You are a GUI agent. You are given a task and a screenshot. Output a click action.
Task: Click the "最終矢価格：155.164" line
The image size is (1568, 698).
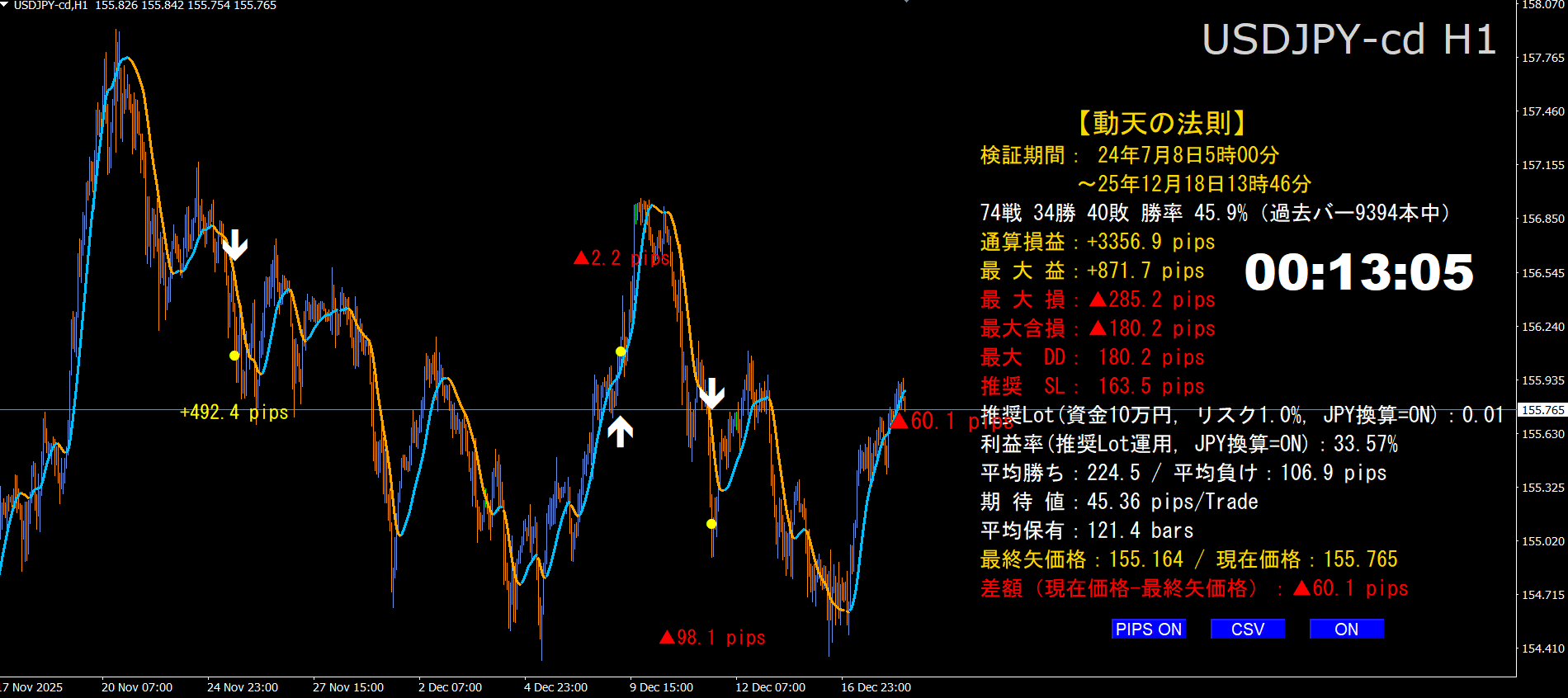[1189, 559]
